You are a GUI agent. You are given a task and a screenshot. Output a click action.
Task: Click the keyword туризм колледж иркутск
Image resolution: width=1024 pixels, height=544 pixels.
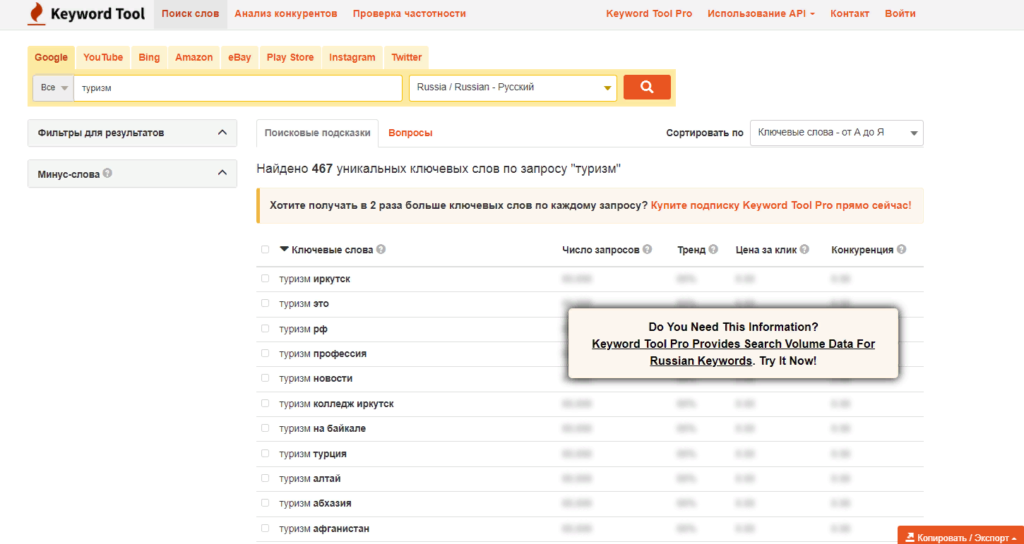336,404
